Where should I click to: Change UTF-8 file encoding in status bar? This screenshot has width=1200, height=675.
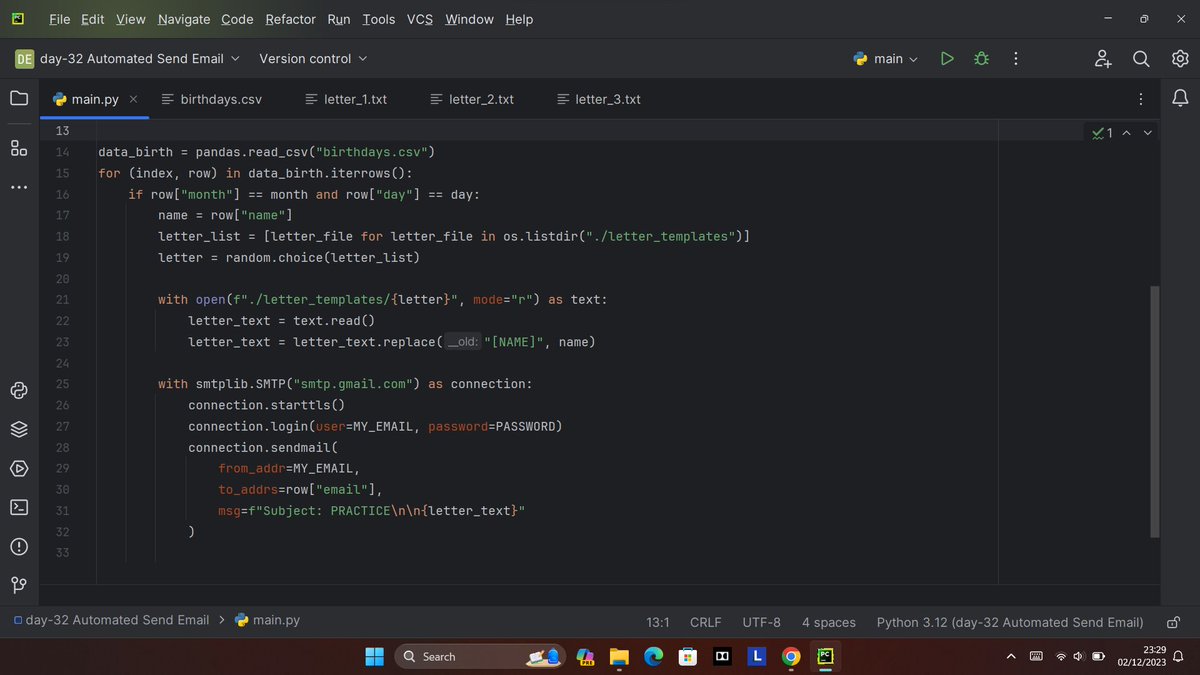(x=761, y=622)
